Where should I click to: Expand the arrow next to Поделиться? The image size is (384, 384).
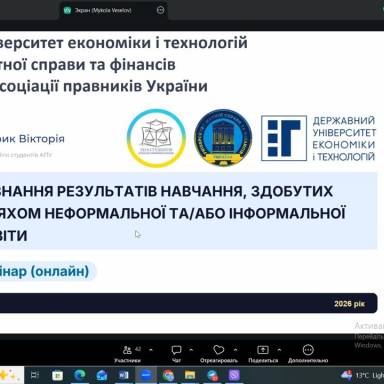279,350
